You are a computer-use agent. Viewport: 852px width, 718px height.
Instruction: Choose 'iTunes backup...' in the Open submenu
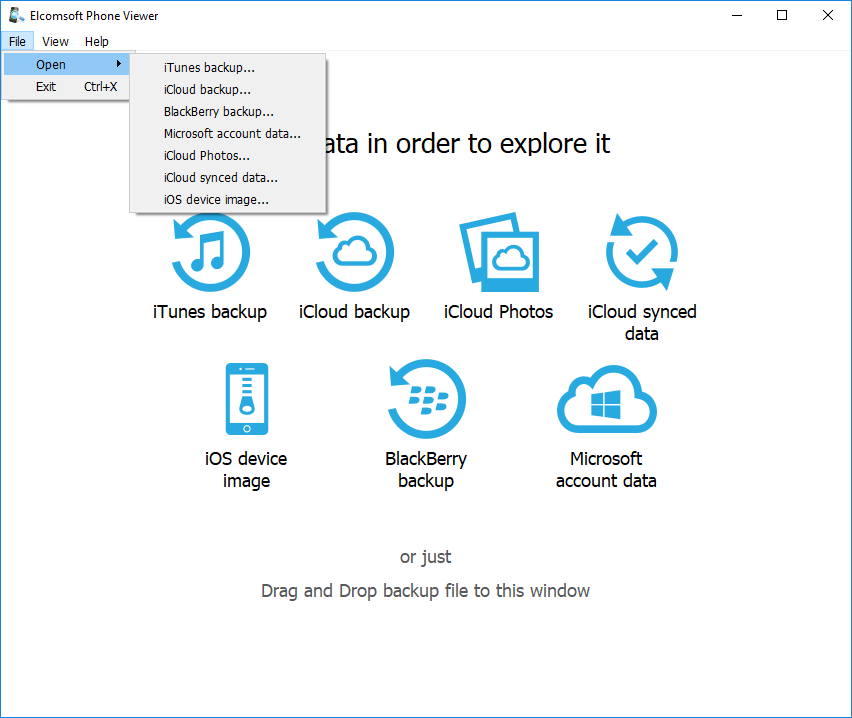(228, 67)
